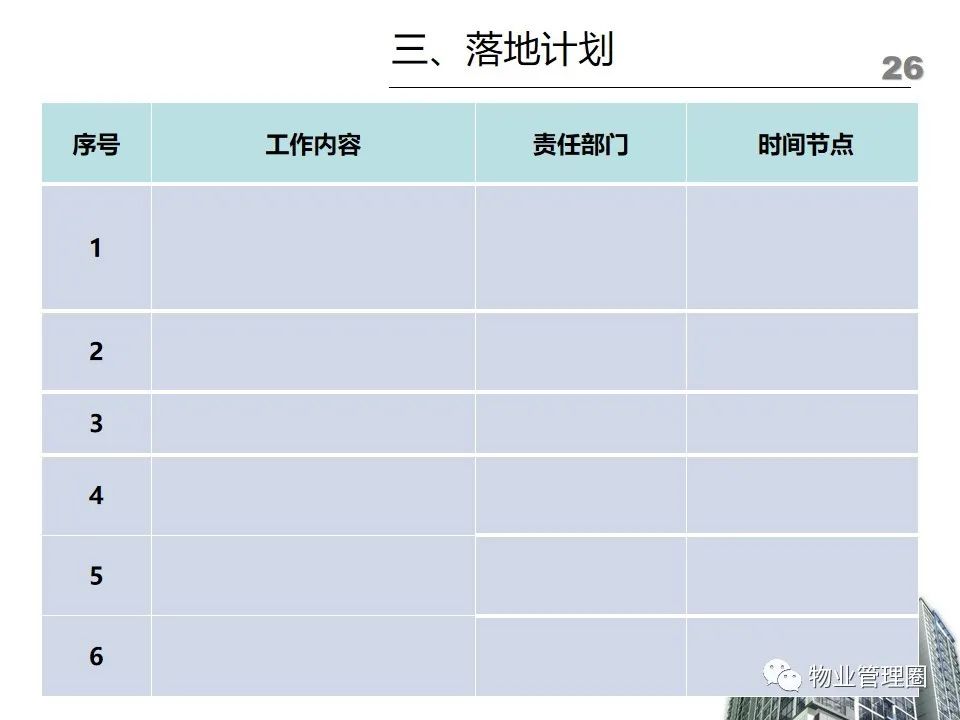Click row number 2 cell
Image resolution: width=960 pixels, height=720 pixels.
(96, 351)
